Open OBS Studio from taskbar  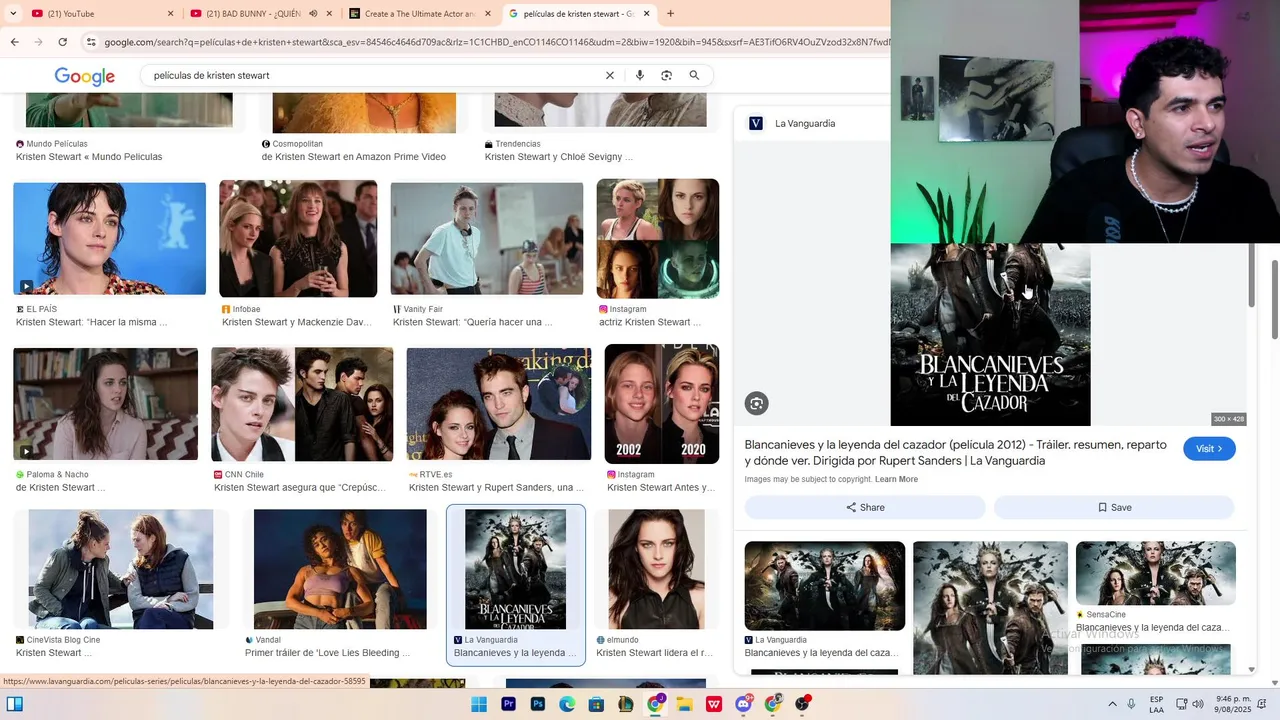(802, 704)
